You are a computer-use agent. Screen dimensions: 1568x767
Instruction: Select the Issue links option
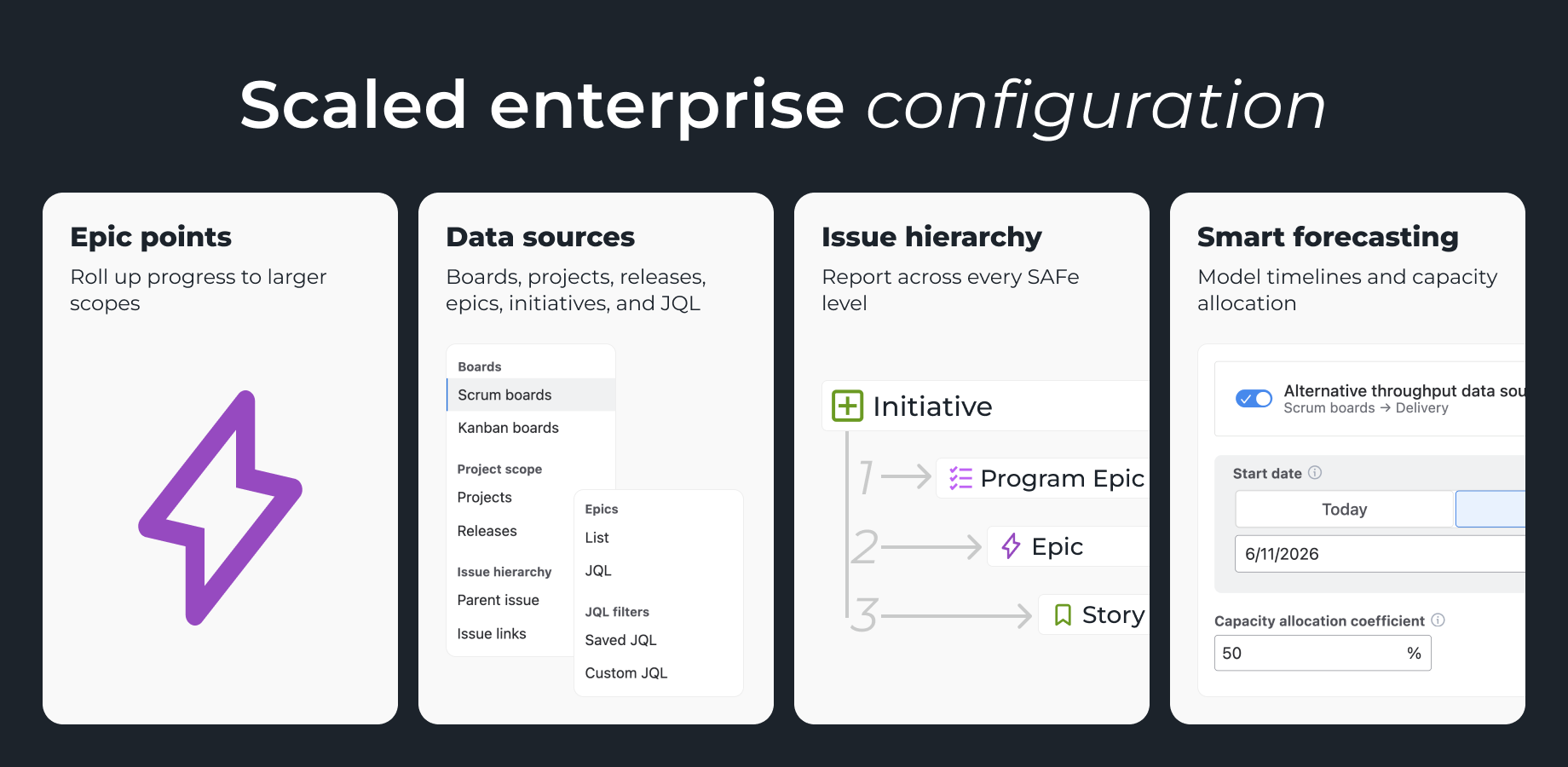click(493, 633)
